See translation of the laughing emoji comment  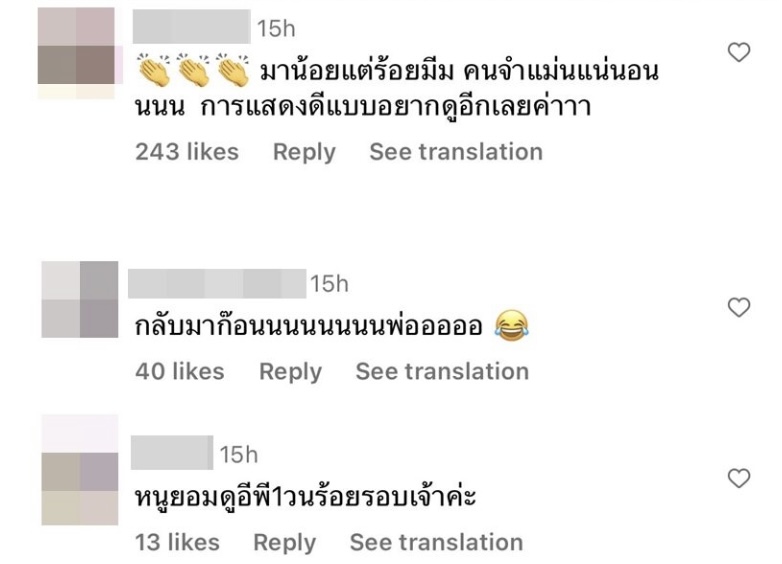point(442,372)
